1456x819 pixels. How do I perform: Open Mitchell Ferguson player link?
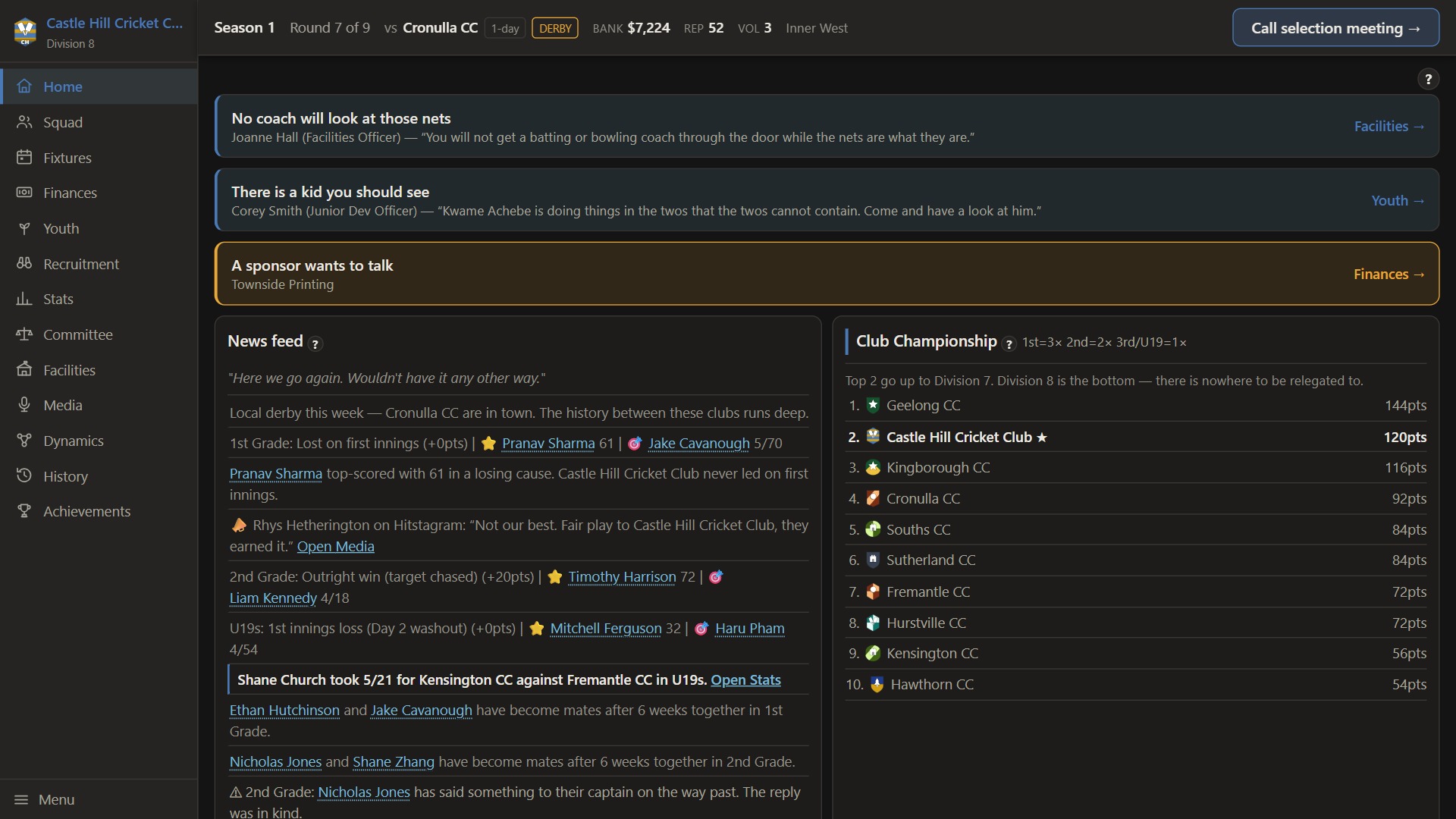605,628
